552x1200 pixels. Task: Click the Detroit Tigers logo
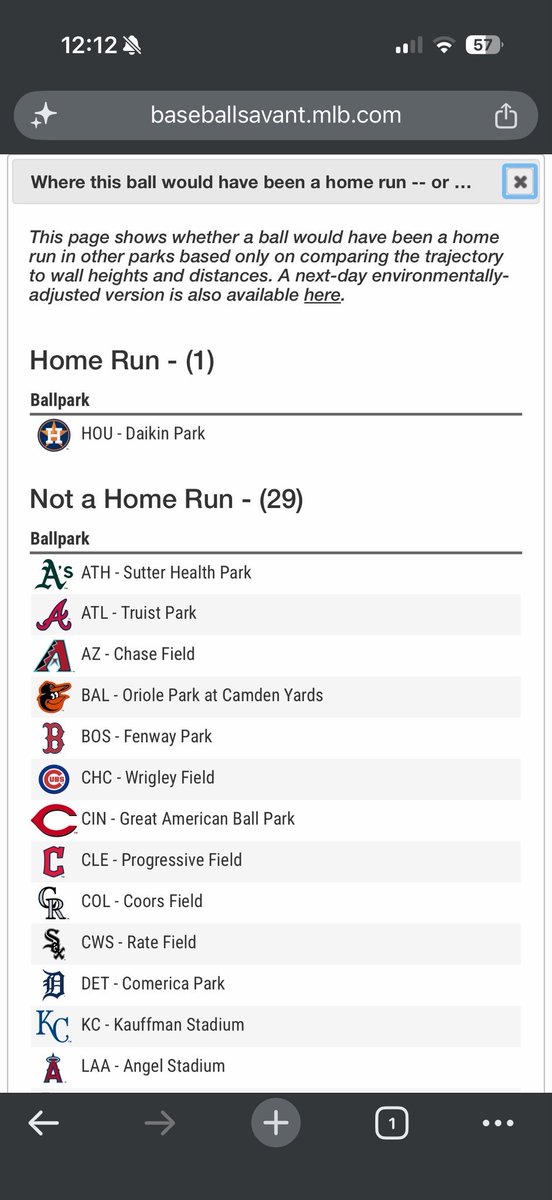click(53, 984)
